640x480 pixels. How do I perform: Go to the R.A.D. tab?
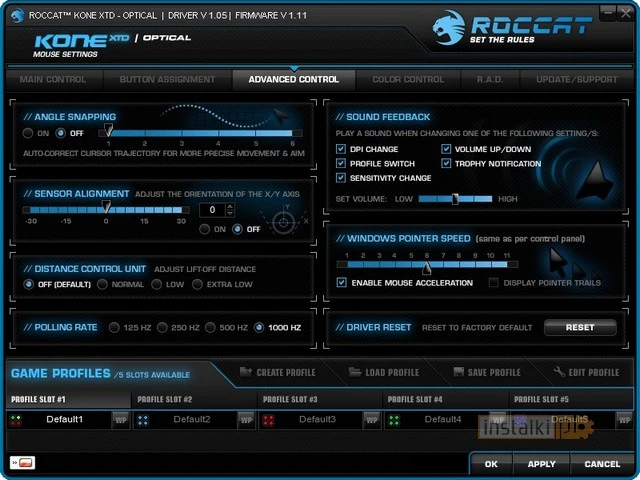490,80
